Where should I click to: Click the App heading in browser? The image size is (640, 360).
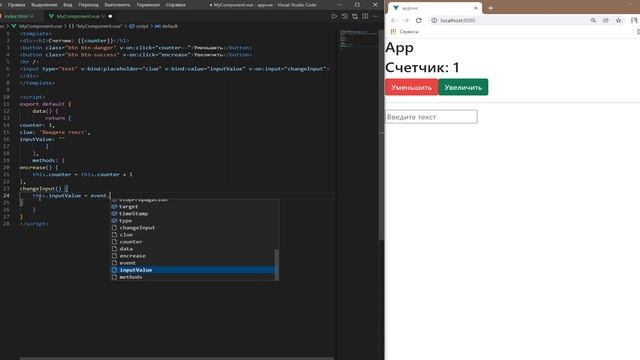(400, 48)
